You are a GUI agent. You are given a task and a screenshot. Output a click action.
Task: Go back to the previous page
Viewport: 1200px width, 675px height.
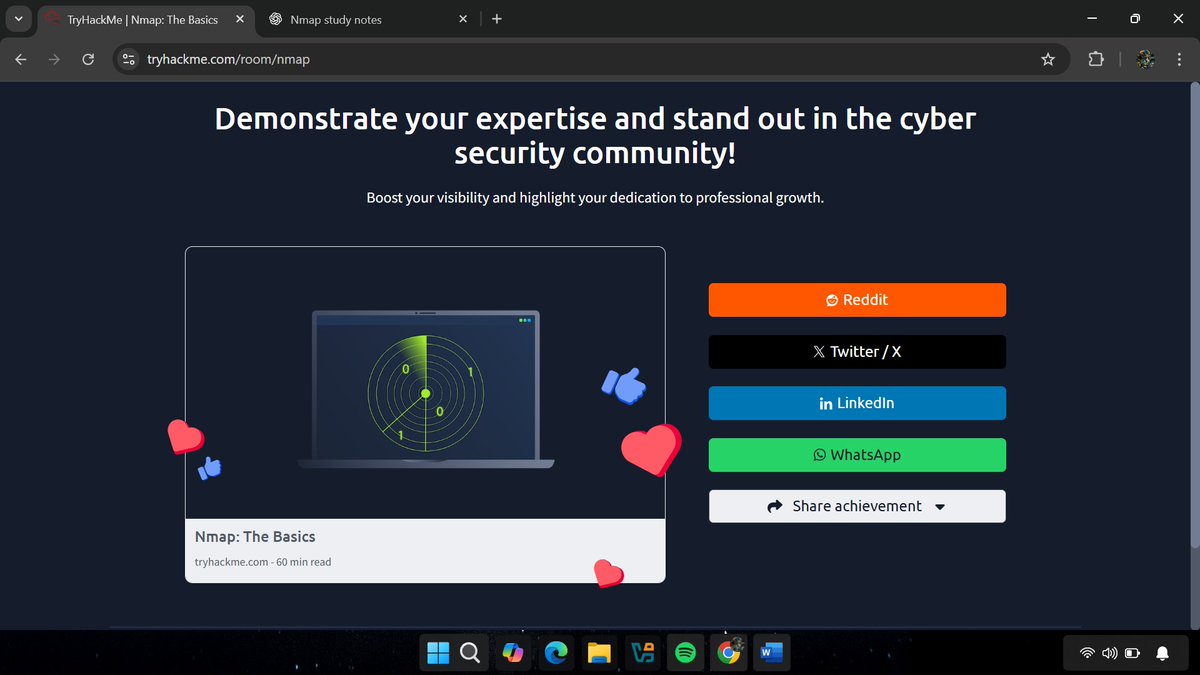tap(21, 60)
